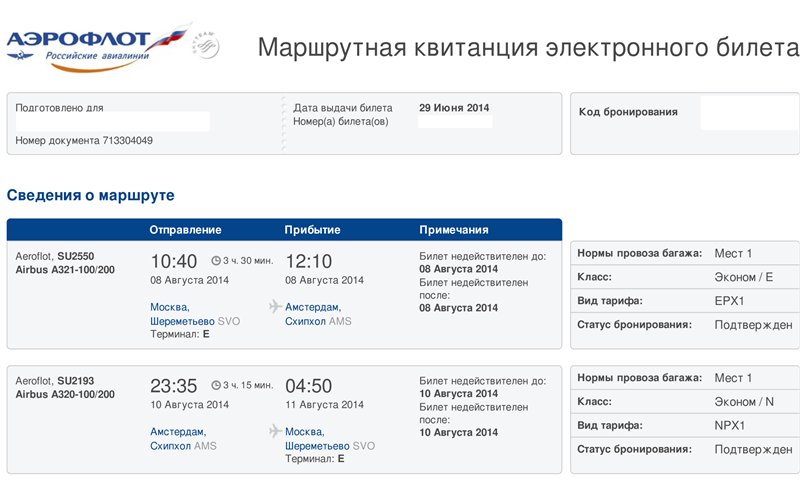
Task: Click the blank ticket number field
Action: click(455, 121)
